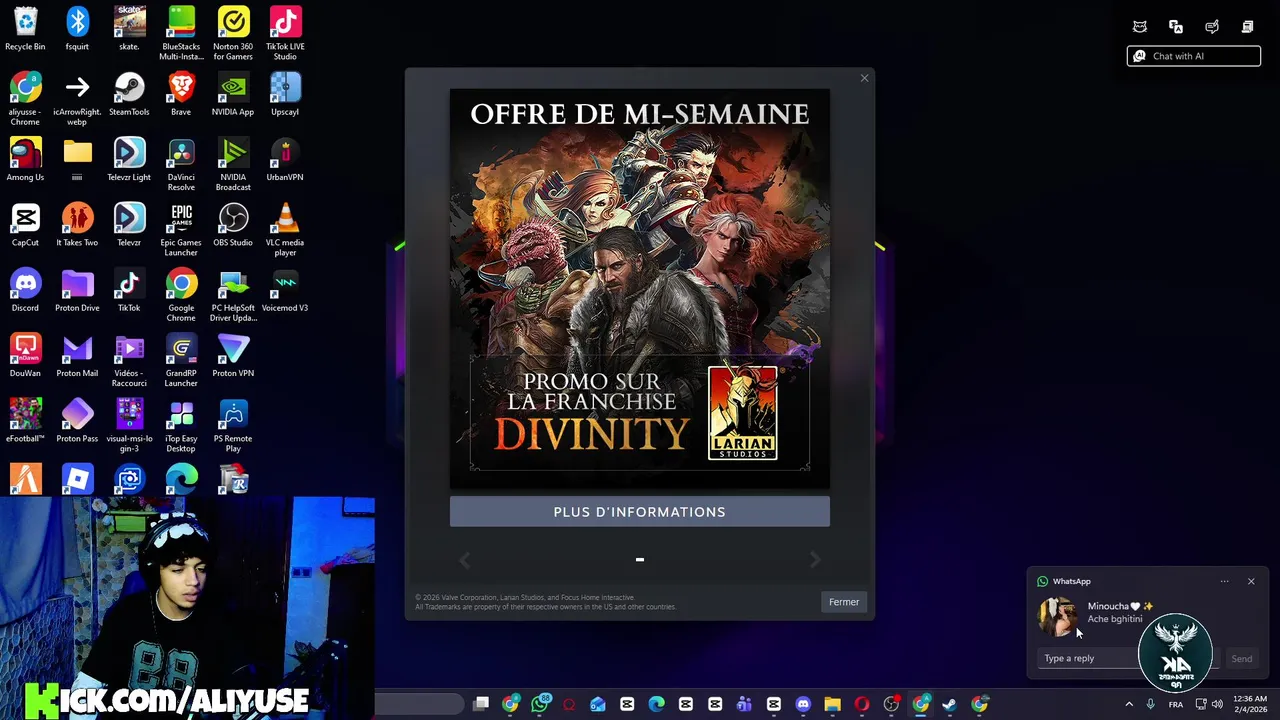
Task: Open the taskbar clock and date
Action: 1250,704
